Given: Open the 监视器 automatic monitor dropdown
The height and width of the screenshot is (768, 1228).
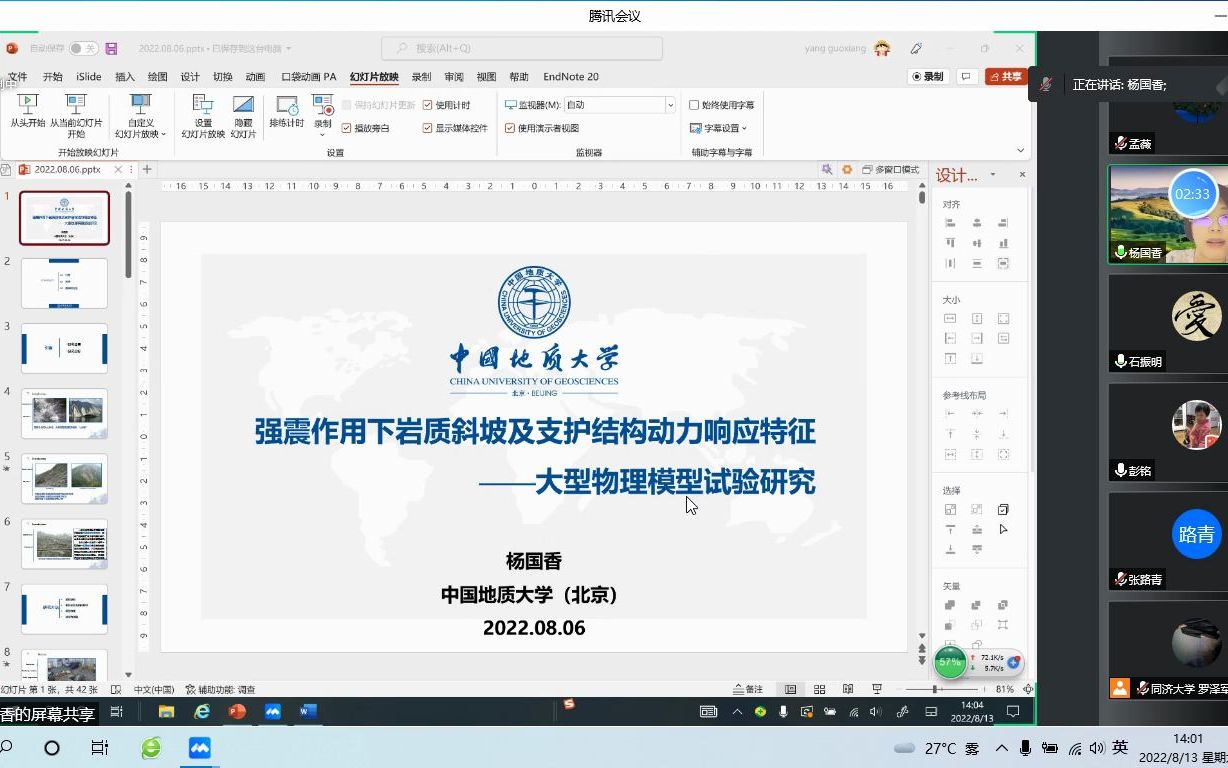Looking at the screenshot, I should click(672, 105).
